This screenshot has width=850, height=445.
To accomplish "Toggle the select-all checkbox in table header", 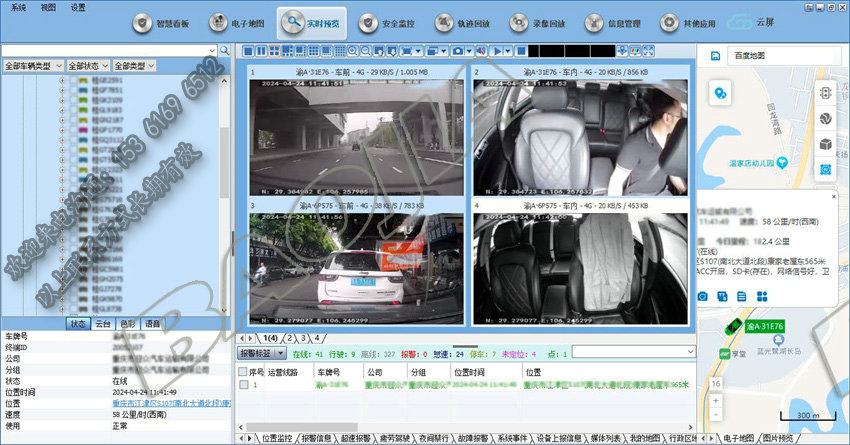I will pos(243,371).
